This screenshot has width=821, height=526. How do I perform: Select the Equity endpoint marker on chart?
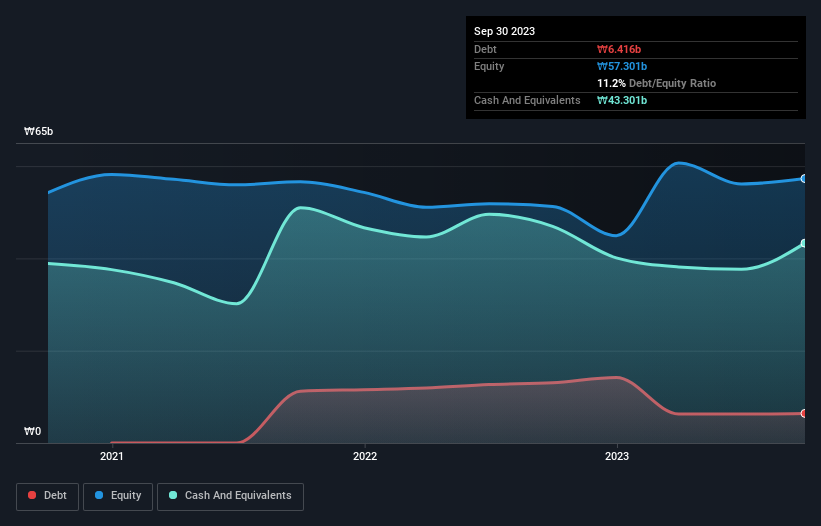(804, 178)
